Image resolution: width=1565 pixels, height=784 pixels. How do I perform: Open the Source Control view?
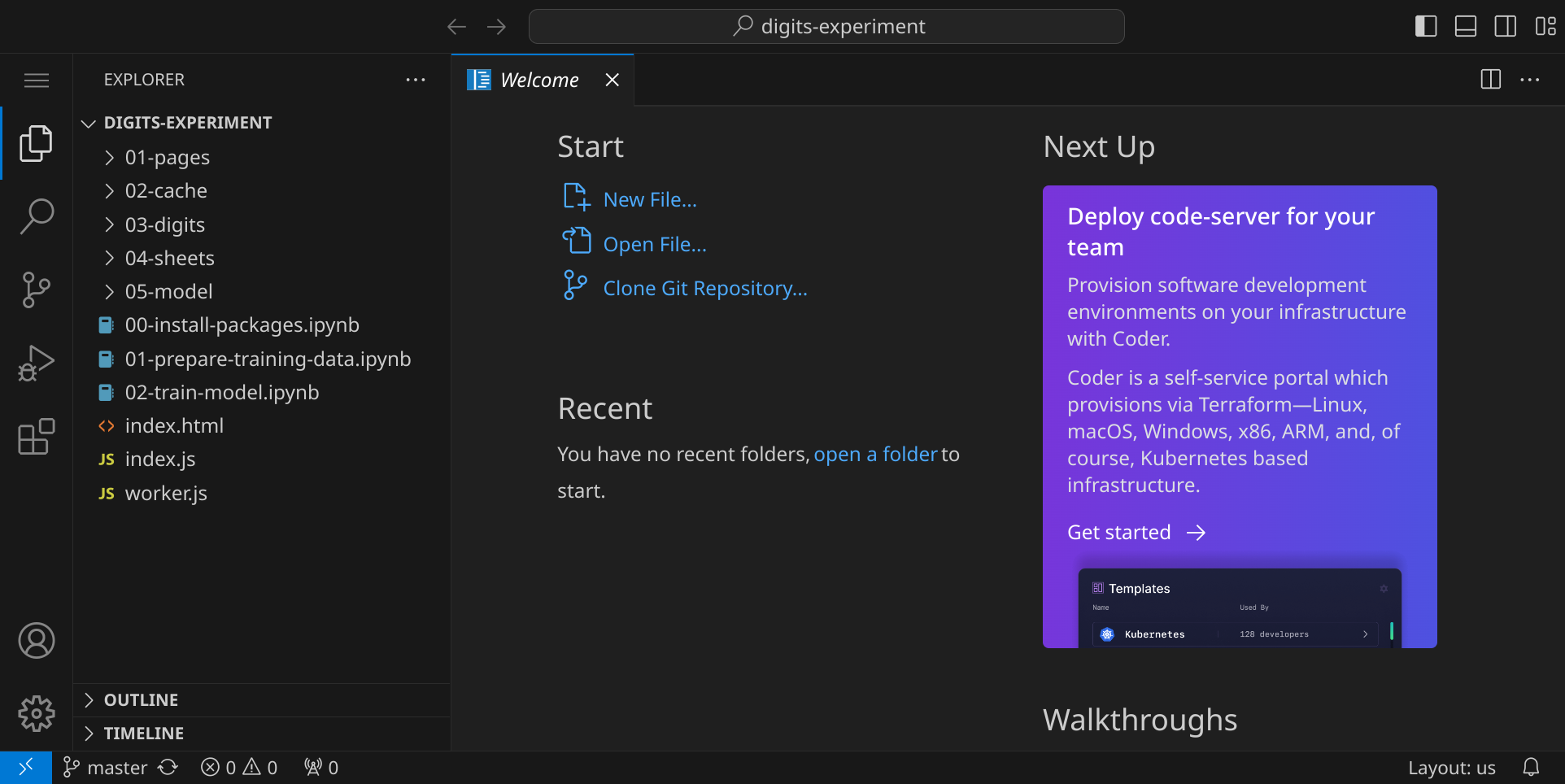(x=37, y=290)
